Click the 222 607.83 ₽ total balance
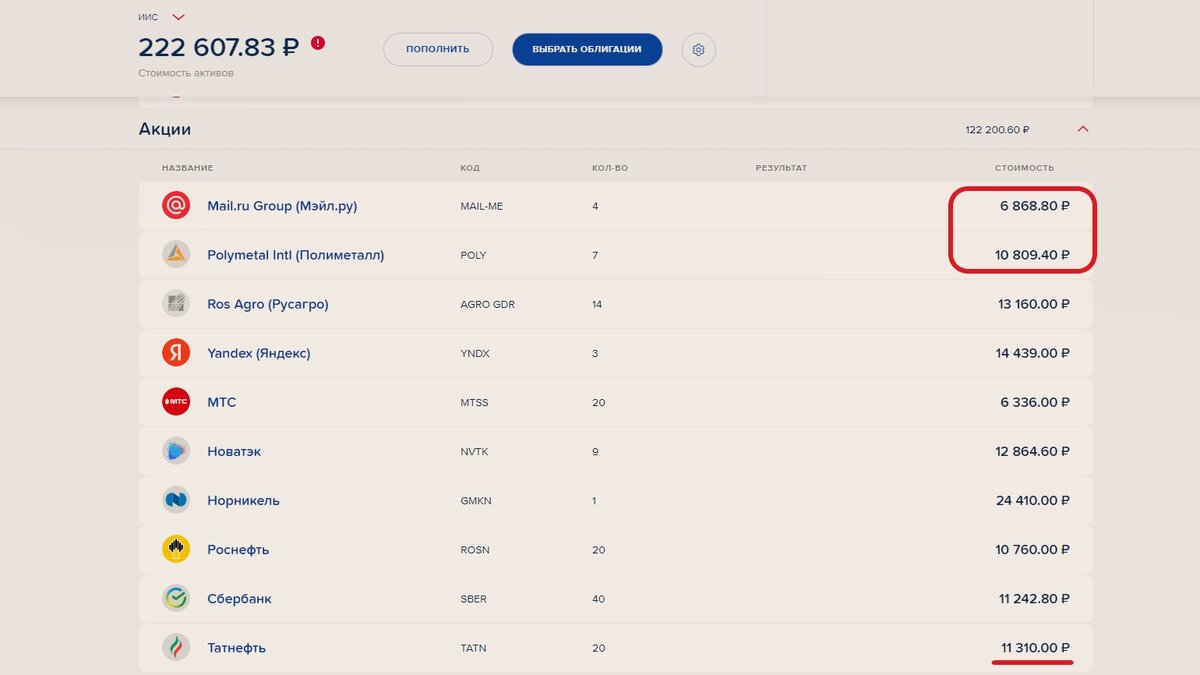The width and height of the screenshot is (1200, 675). [218, 47]
